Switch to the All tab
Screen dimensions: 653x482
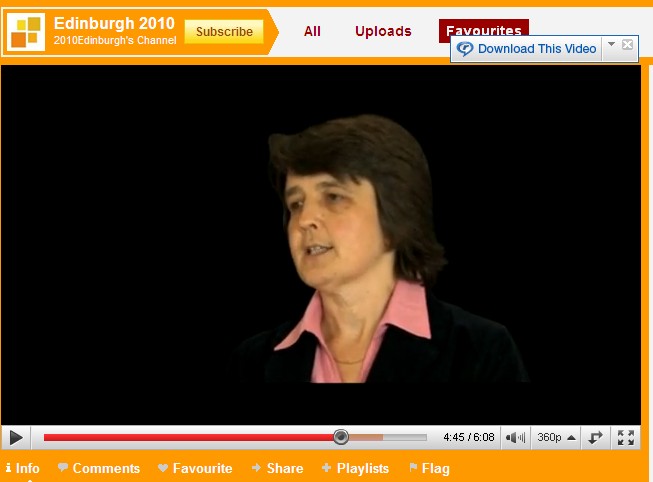pos(312,31)
